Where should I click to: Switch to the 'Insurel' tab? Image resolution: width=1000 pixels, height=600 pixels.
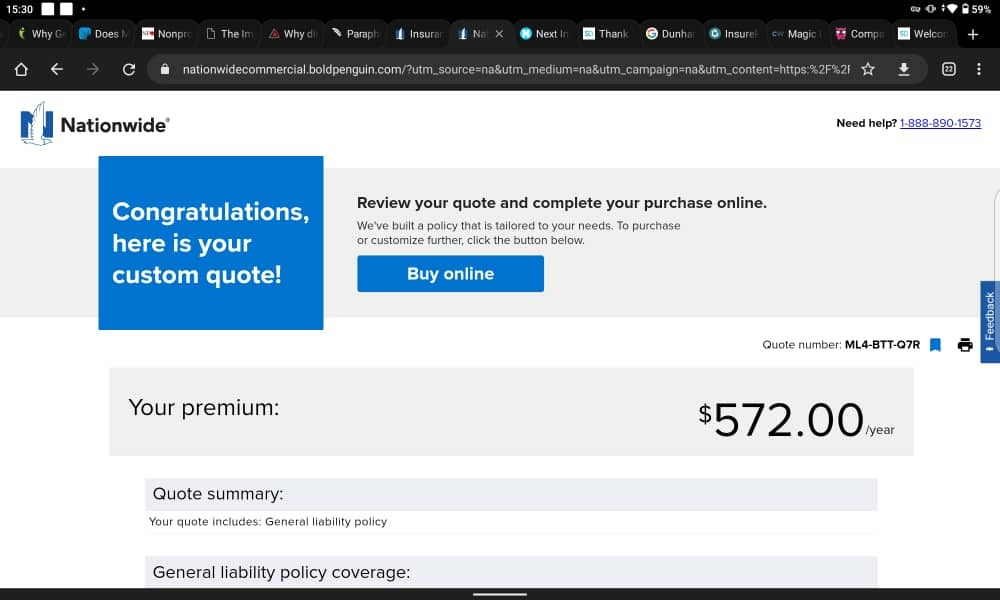click(x=733, y=34)
